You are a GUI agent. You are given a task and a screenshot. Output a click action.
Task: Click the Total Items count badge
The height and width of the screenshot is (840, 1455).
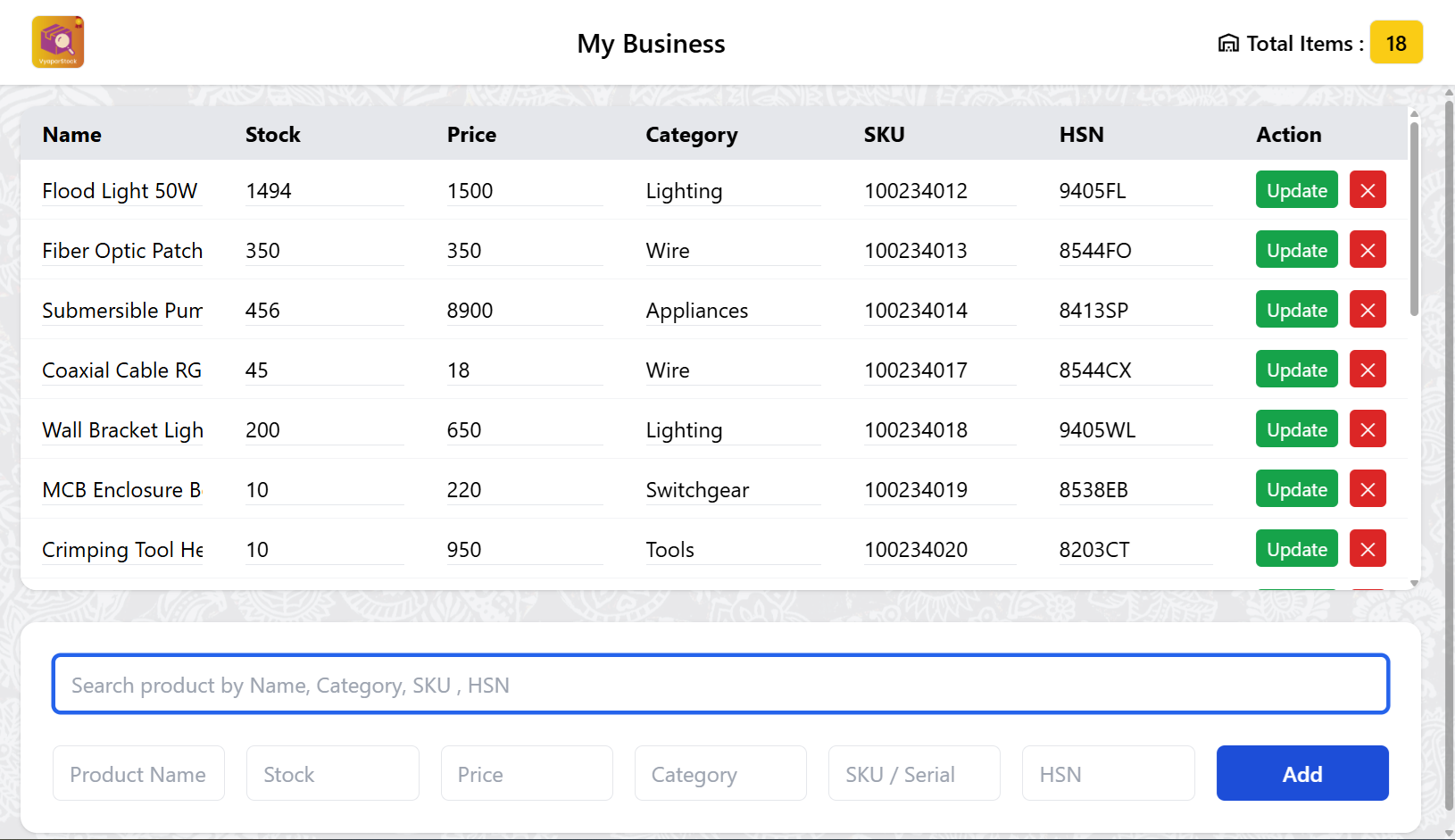coord(1396,43)
